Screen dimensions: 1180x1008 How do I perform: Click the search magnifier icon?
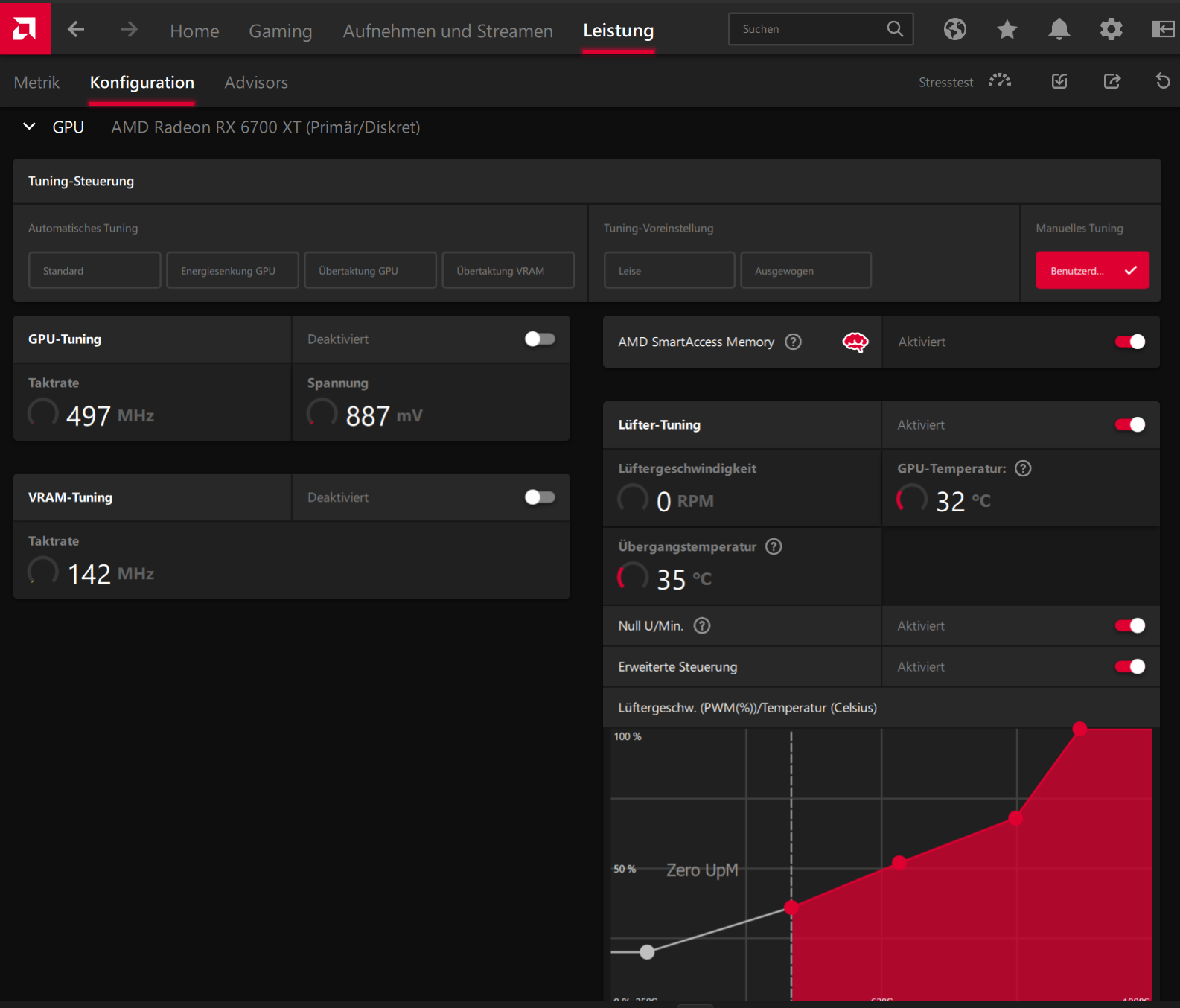(x=895, y=29)
